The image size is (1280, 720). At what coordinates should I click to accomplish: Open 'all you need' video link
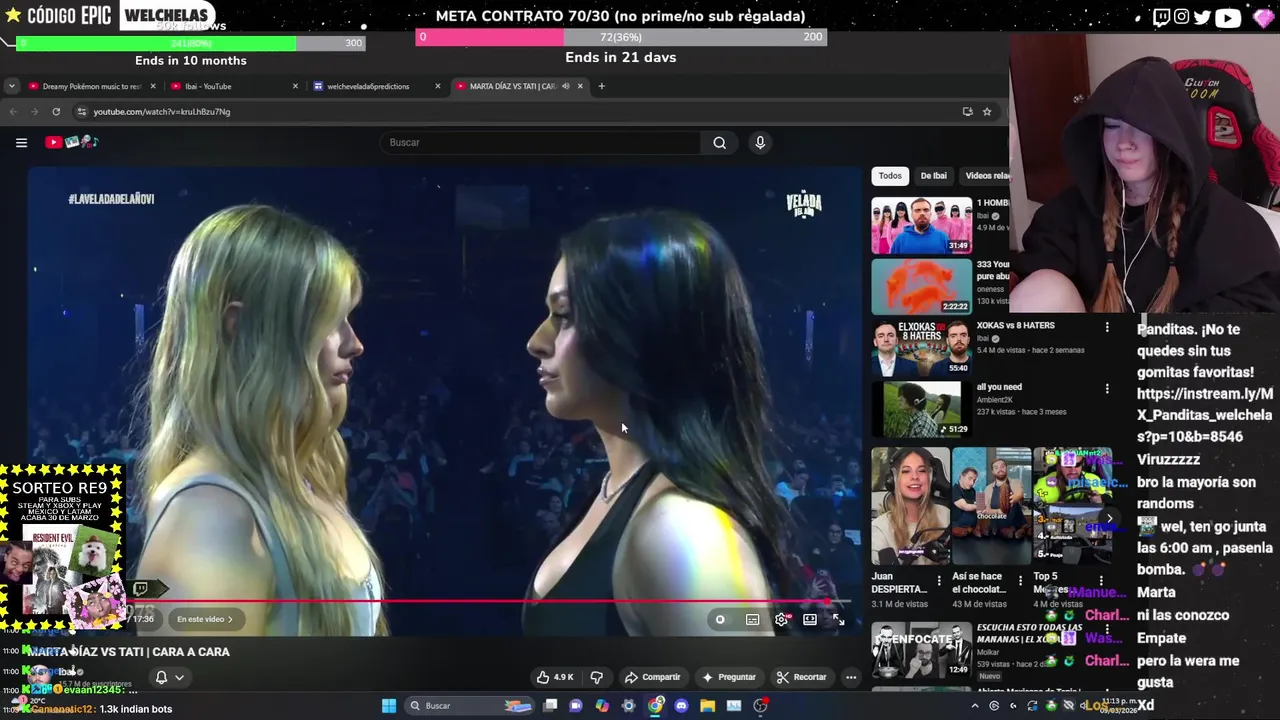coord(999,387)
